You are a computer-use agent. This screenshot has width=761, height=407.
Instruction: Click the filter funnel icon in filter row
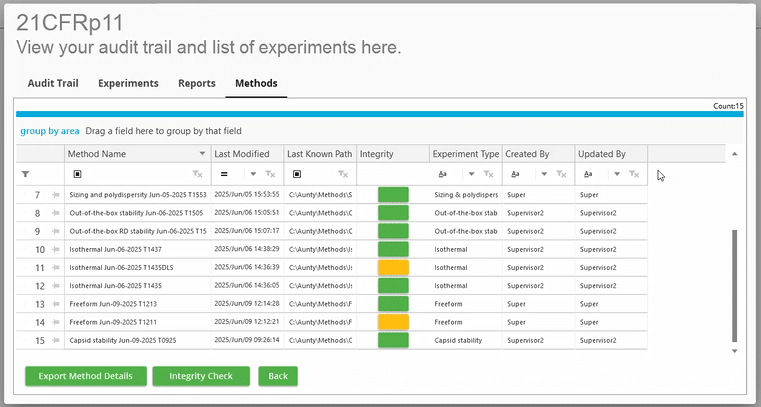(x=26, y=174)
